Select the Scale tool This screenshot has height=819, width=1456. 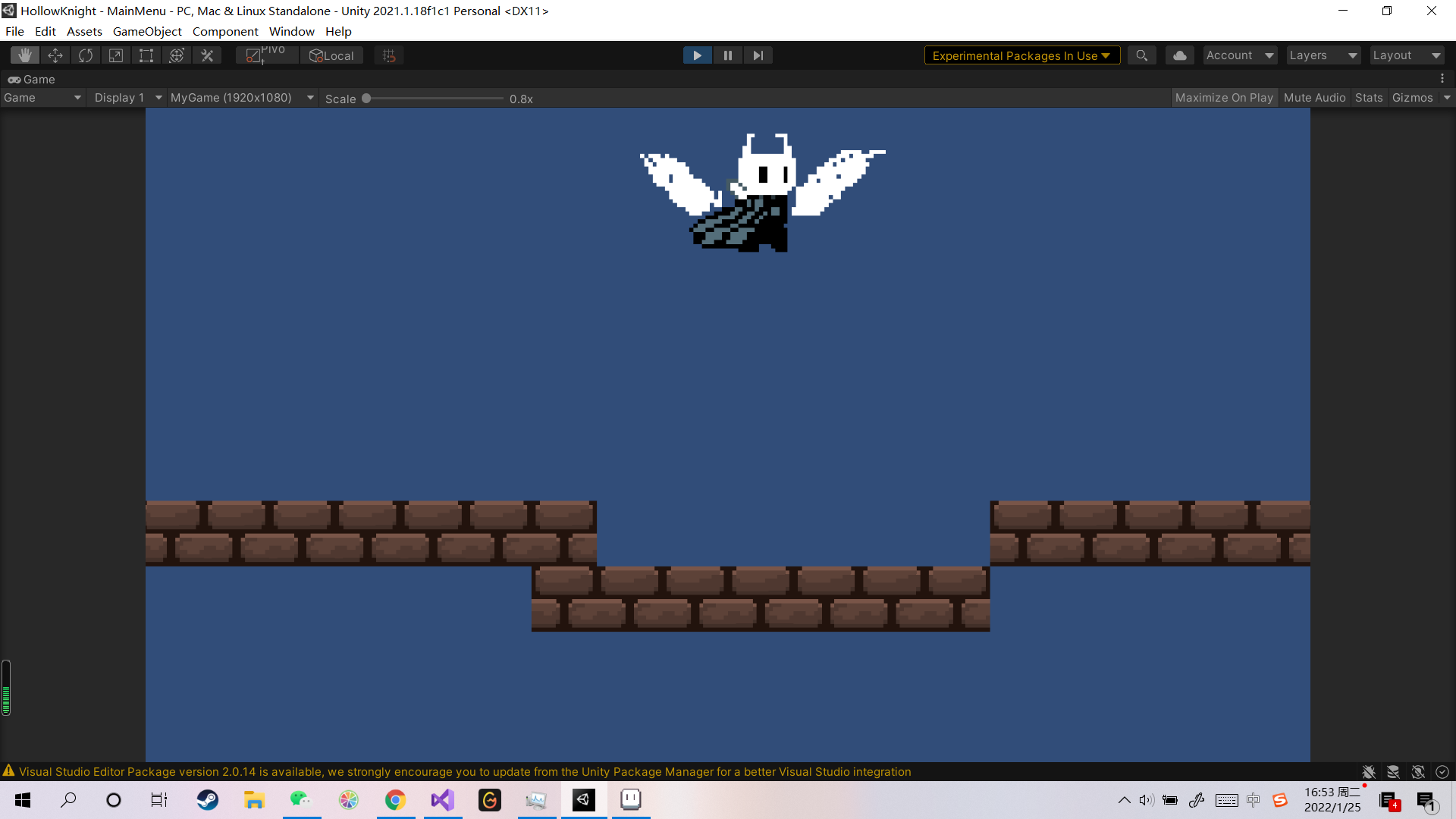[x=116, y=55]
